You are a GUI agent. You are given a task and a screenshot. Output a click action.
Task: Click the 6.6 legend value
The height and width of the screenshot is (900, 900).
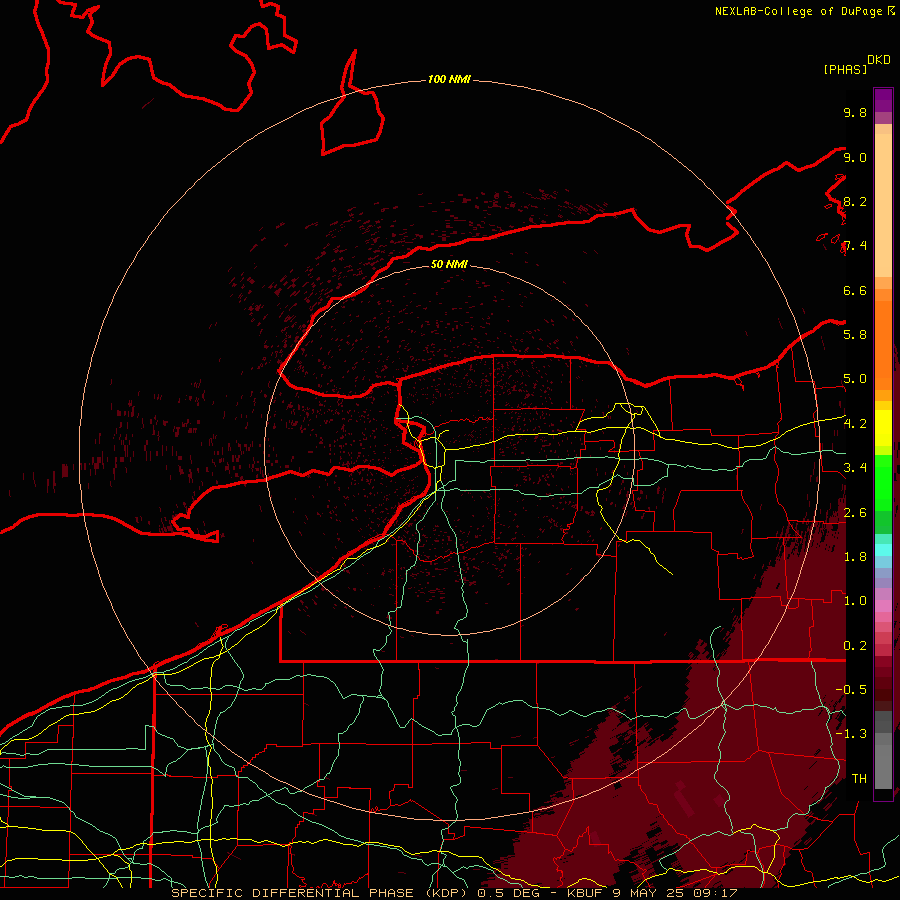[855, 290]
